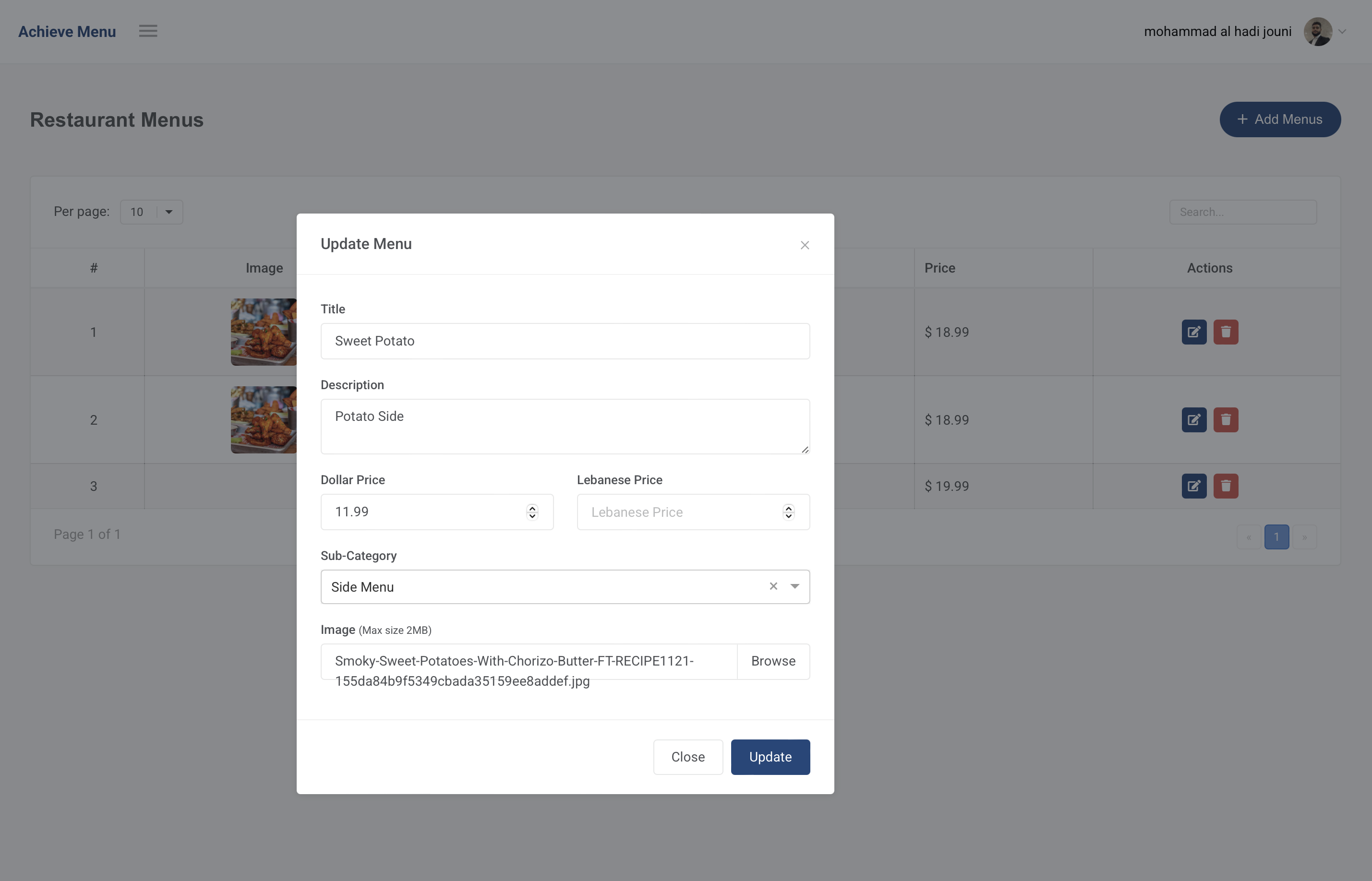Click inside the Sweet Potato title field
The image size is (1372, 881).
(x=565, y=341)
